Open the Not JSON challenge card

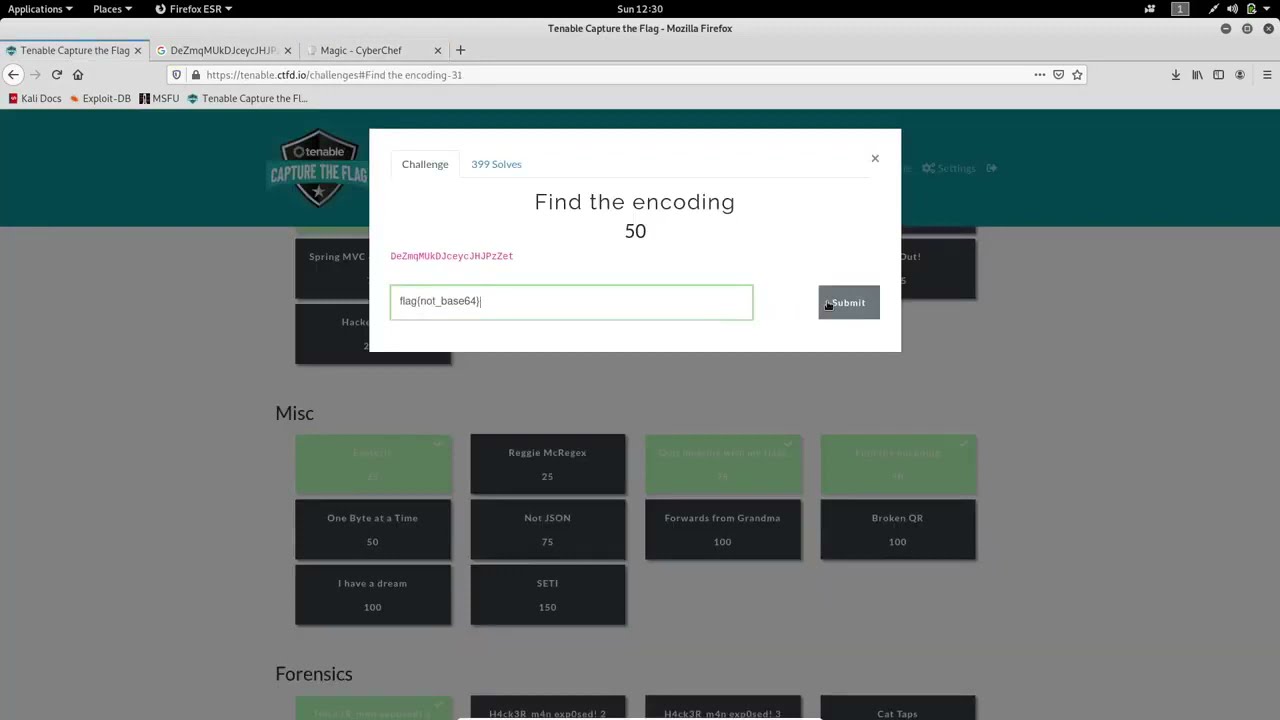[548, 529]
